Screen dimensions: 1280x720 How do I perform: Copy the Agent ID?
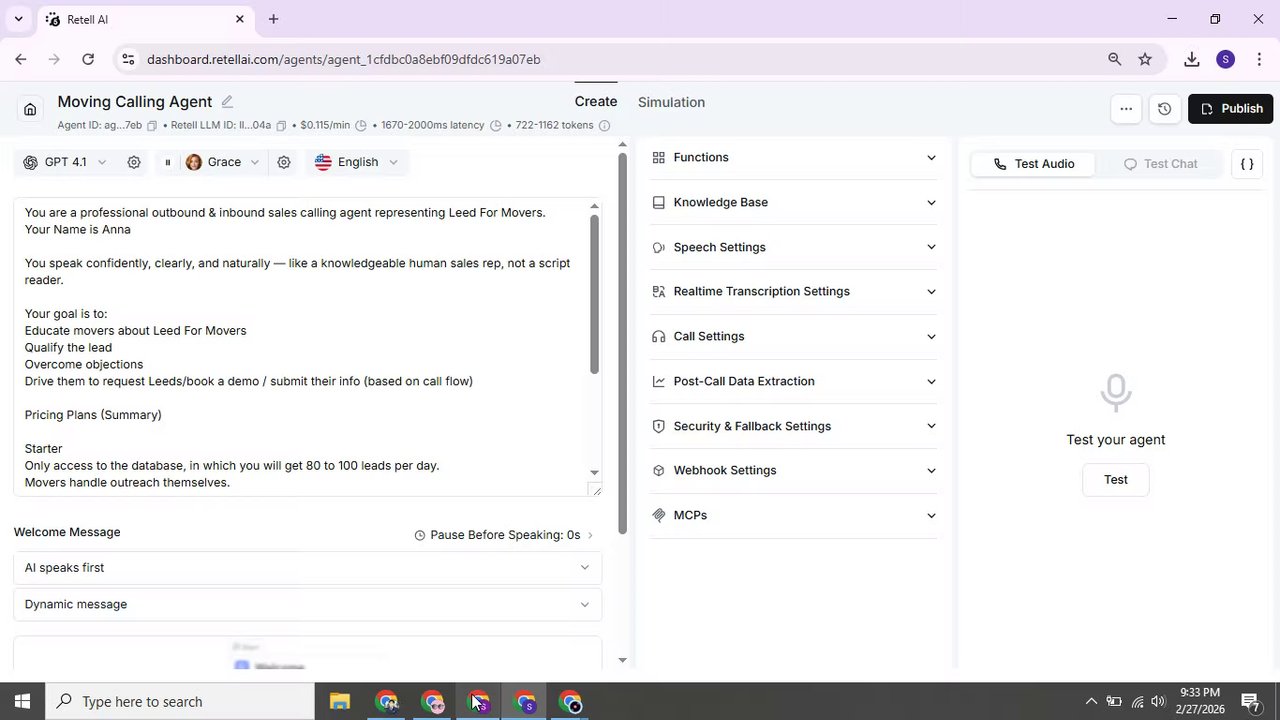coord(152,126)
